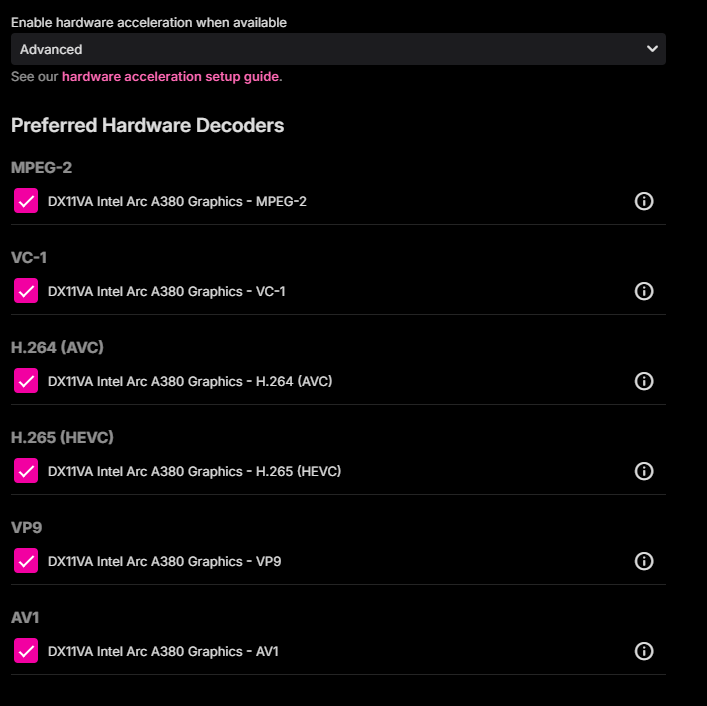Show info icon details for VC-1 decoder

(x=643, y=291)
